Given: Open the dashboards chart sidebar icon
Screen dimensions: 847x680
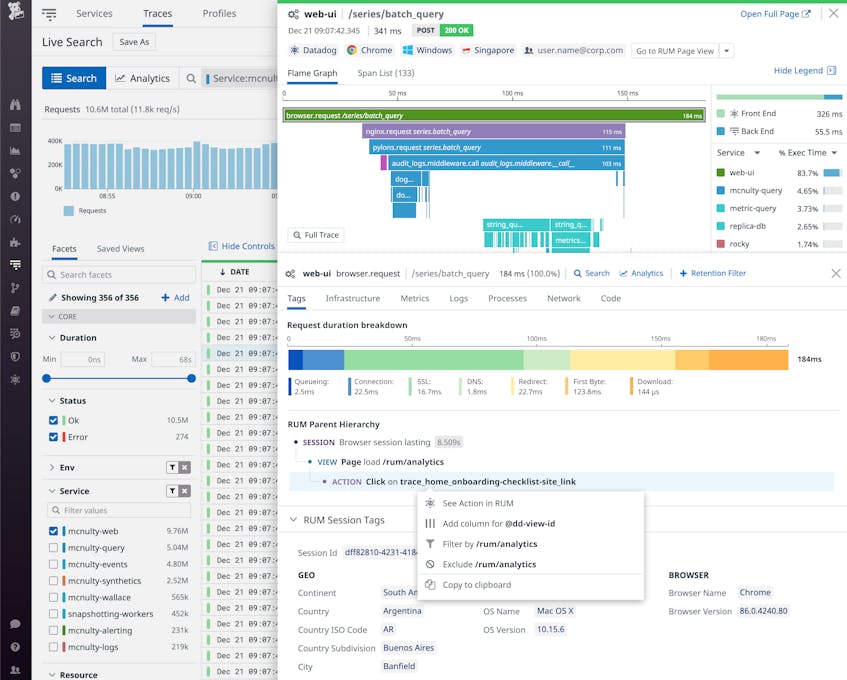Looking at the screenshot, I should pyautogui.click(x=15, y=151).
